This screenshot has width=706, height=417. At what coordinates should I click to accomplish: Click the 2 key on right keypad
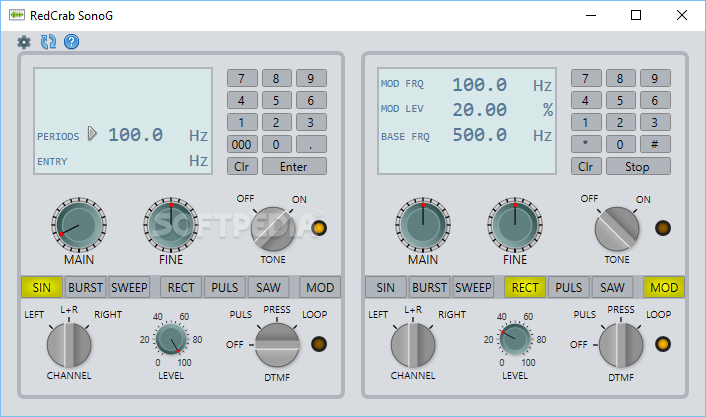620,122
